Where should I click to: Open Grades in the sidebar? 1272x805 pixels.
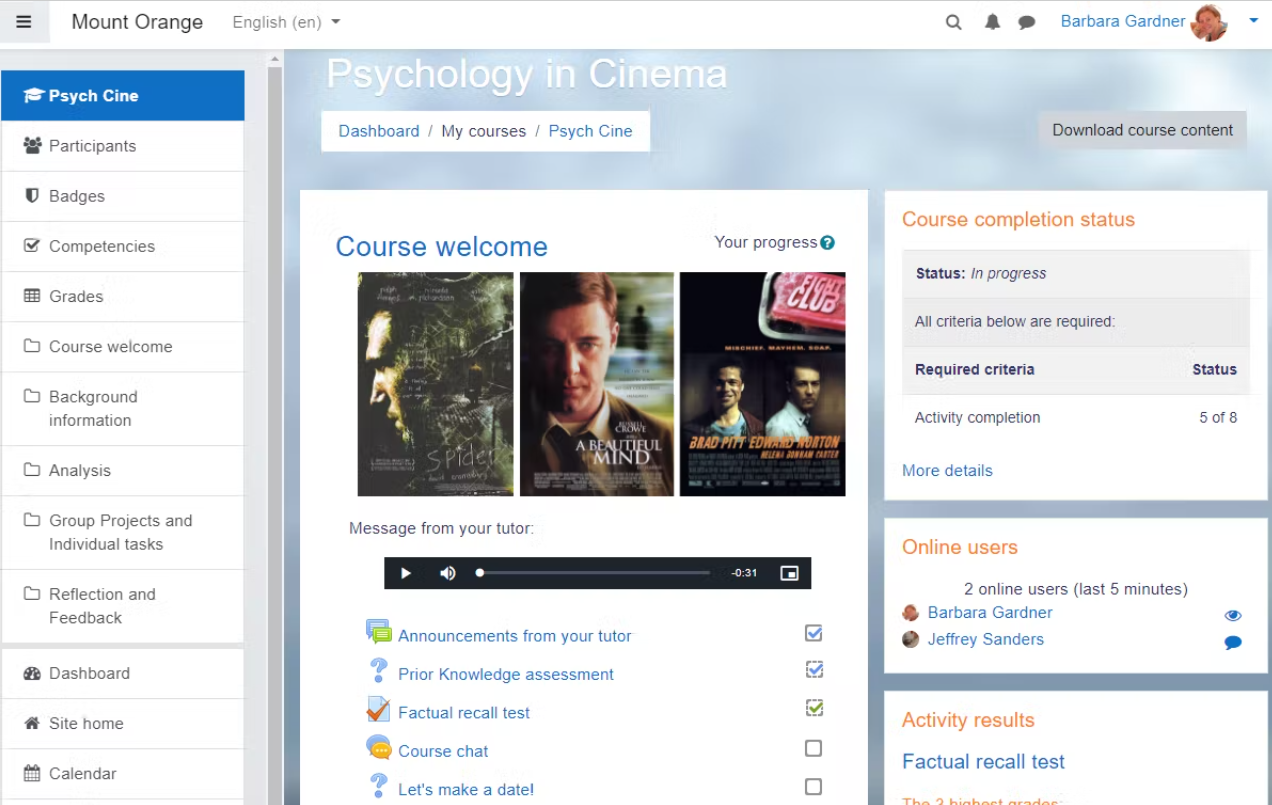coord(123,296)
